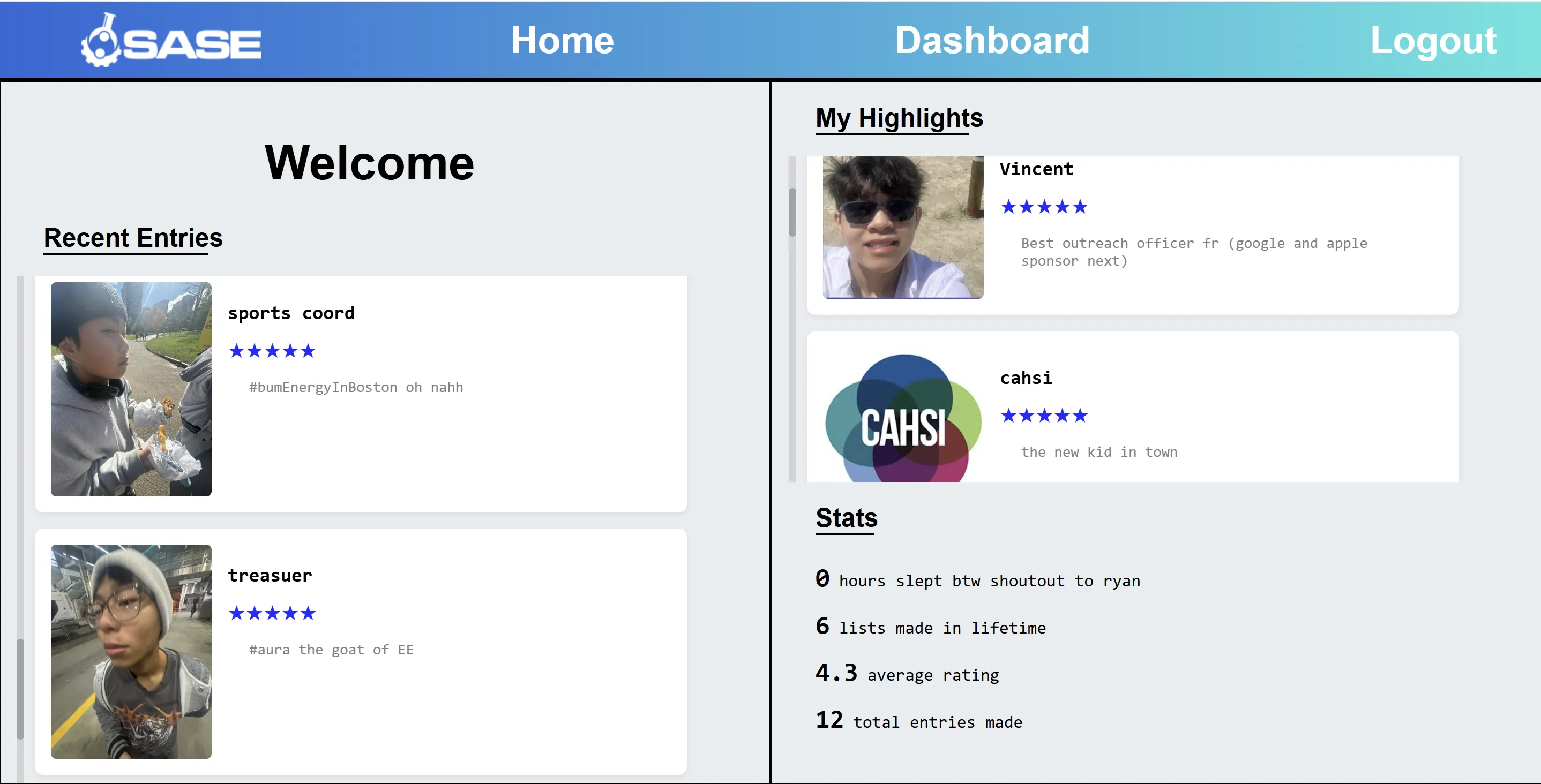Open the Recent Entries heading link
The width and height of the screenshot is (1541, 784).
133,237
